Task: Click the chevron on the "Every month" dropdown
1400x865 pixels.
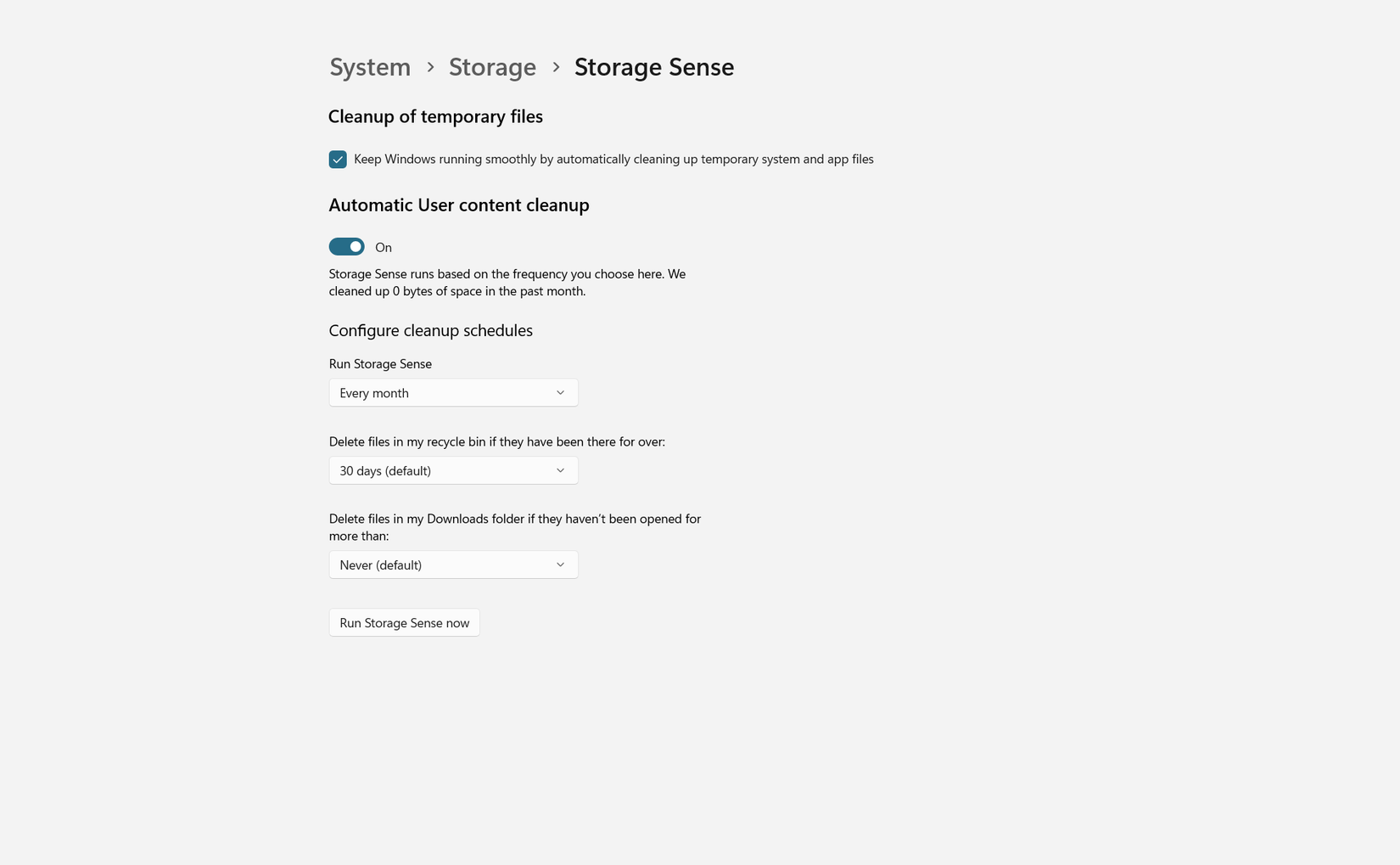Action: click(560, 392)
